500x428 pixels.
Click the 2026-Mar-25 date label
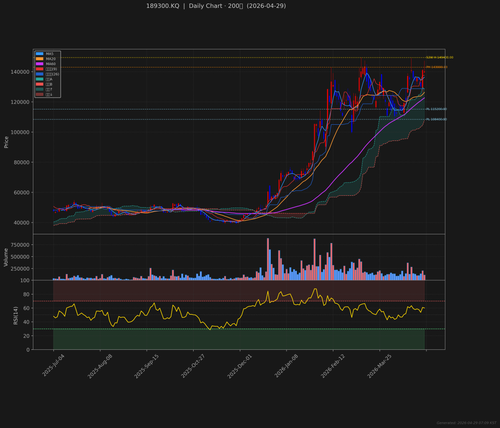tap(379, 366)
